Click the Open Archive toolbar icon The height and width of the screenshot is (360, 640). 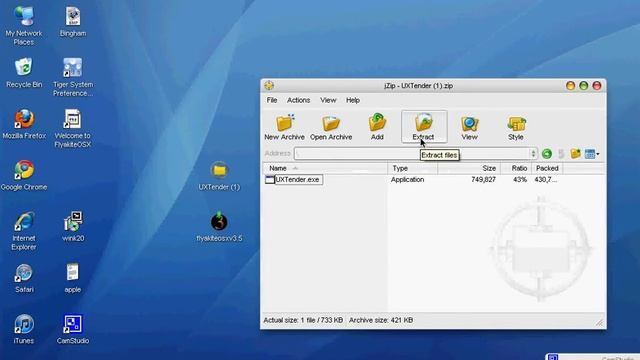pos(331,123)
